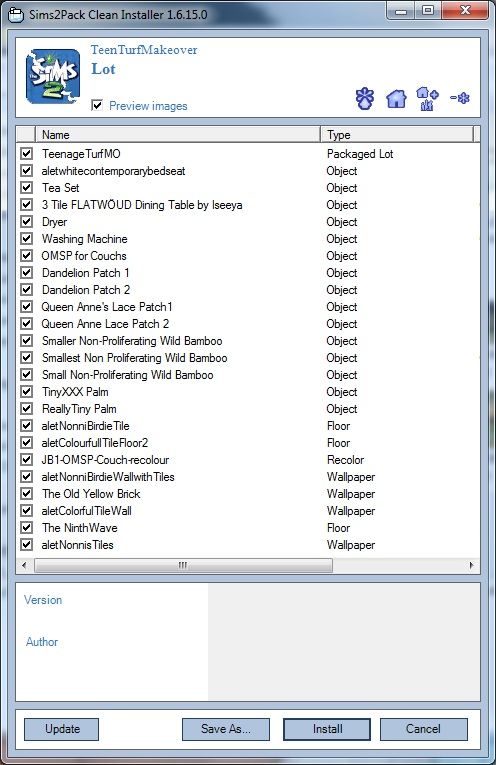This screenshot has height=765, width=496.
Task: Minimize the Clean Installer window
Action: click(400, 10)
